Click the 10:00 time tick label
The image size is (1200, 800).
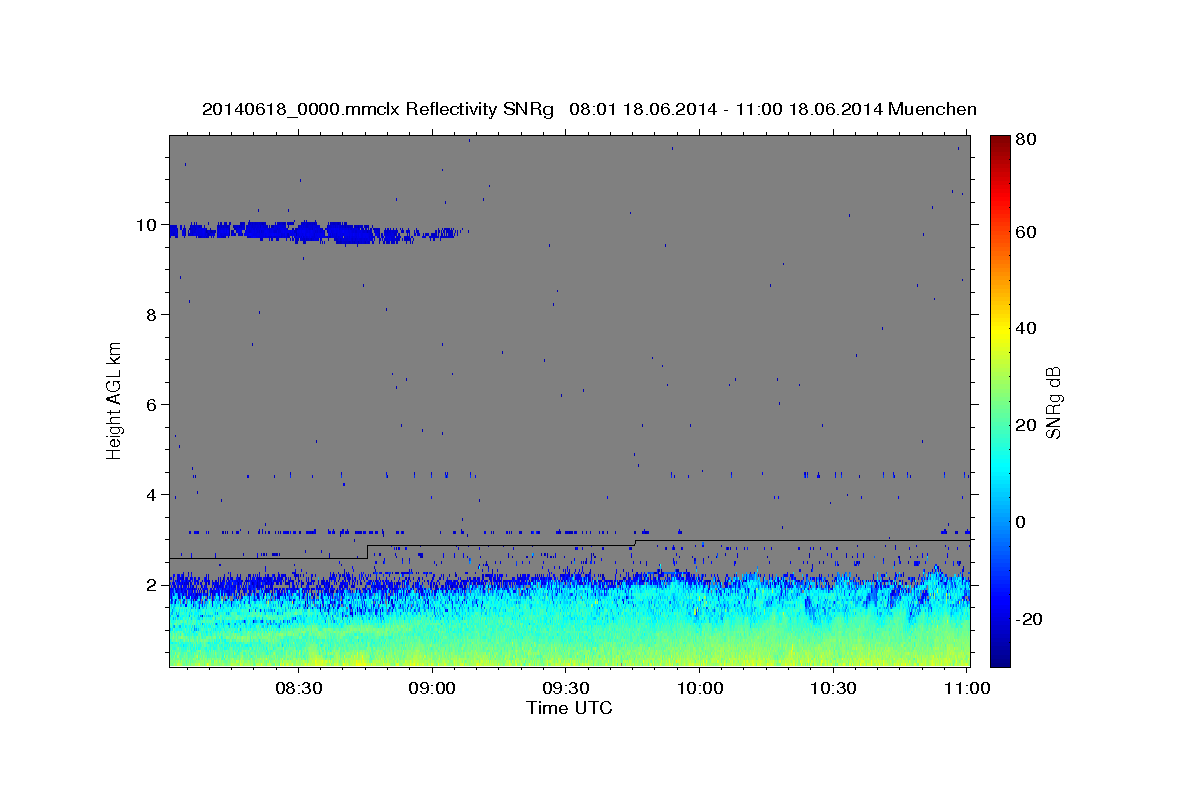point(699,688)
